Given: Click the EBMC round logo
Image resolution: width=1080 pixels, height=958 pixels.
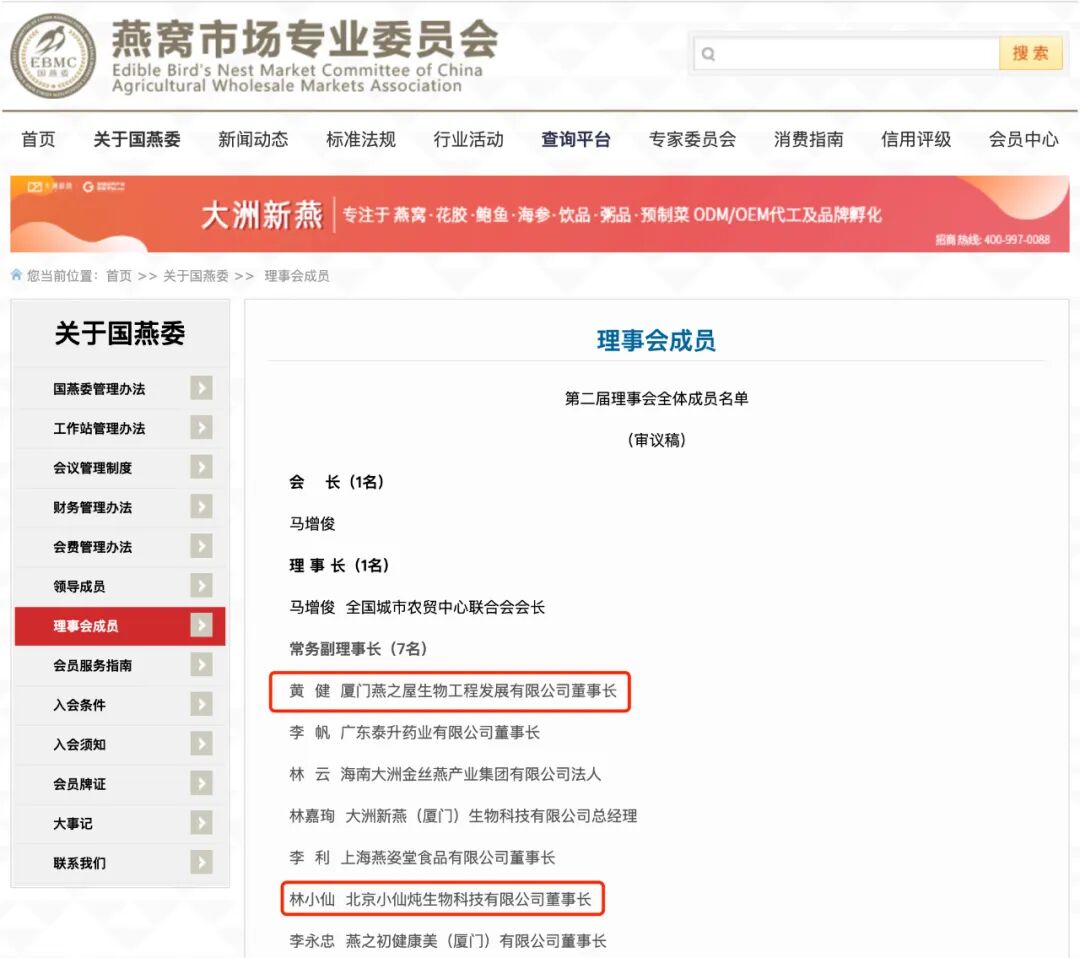Looking at the screenshot, I should click(x=53, y=56).
